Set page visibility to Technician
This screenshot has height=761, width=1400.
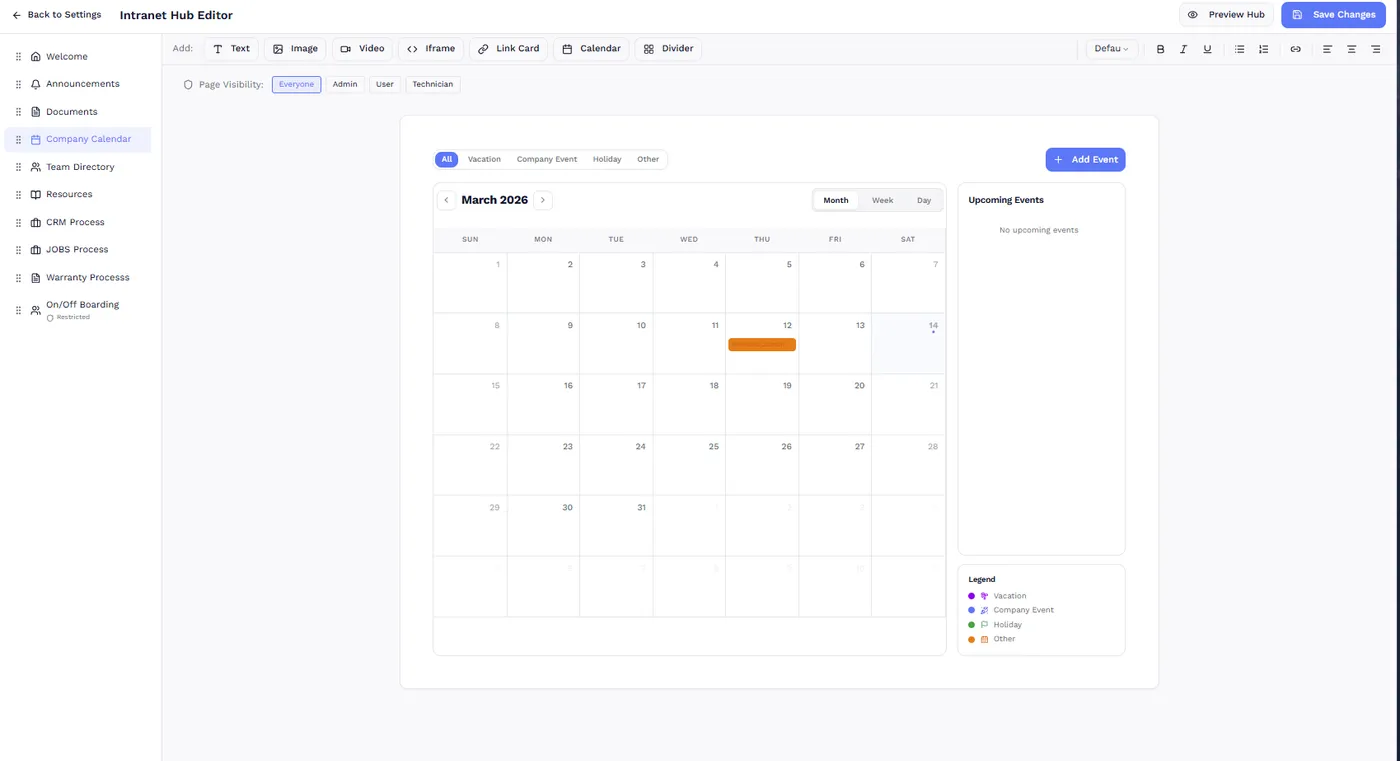pyautogui.click(x=433, y=85)
